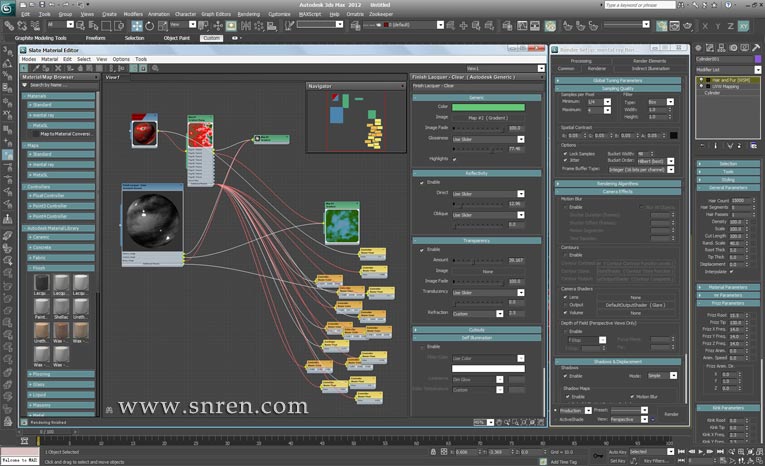This screenshot has height=466, width=765.
Task: Open Refraction Custom dropdown
Action: click(477, 314)
